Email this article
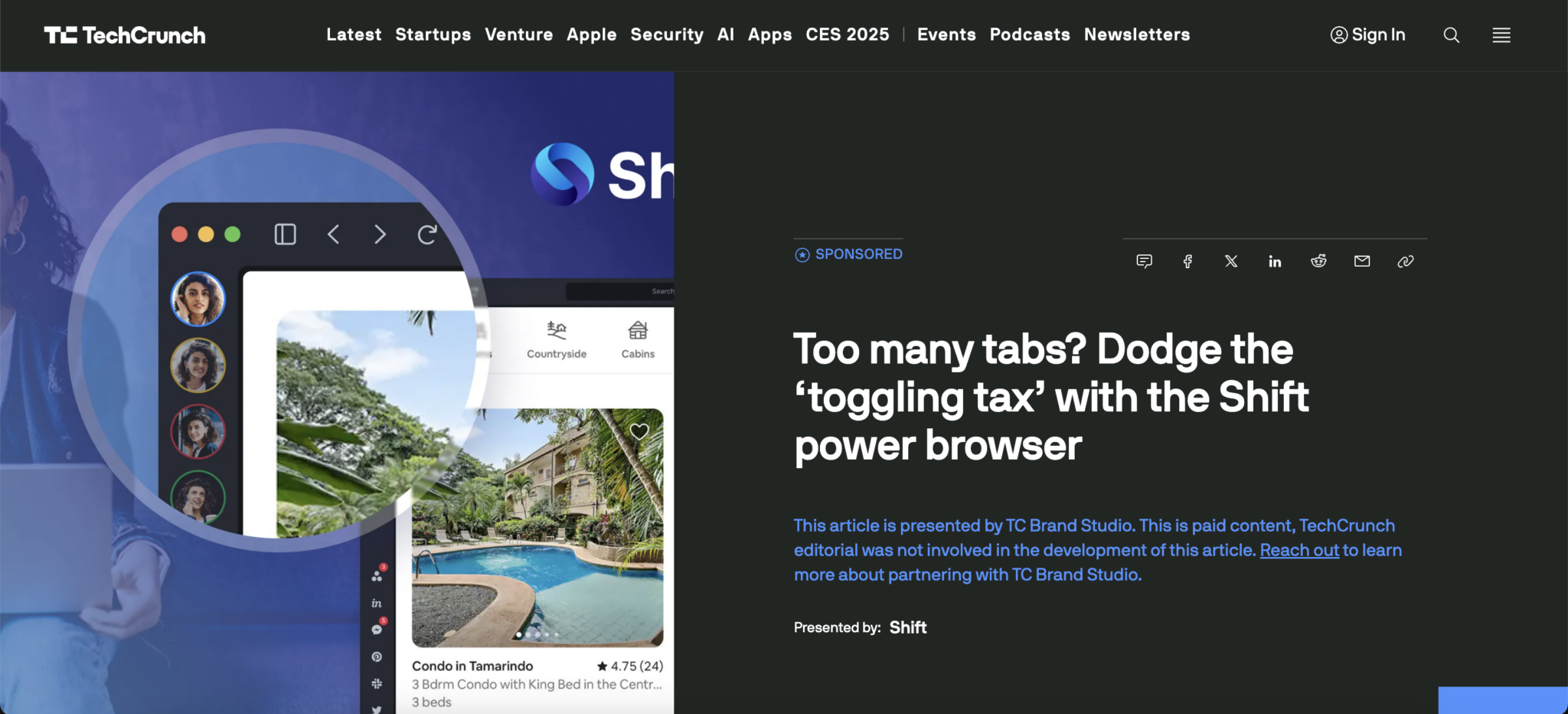The width and height of the screenshot is (1568, 714). (1362, 260)
